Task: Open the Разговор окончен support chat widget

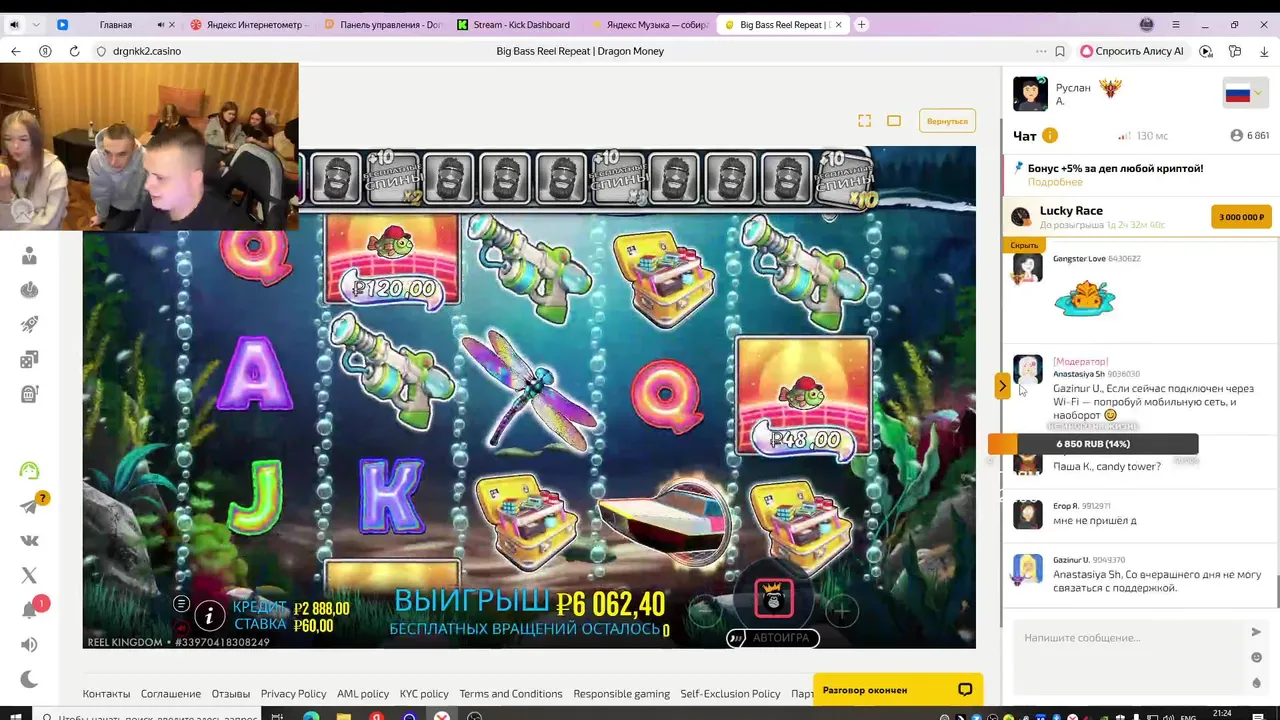Action: tap(898, 690)
